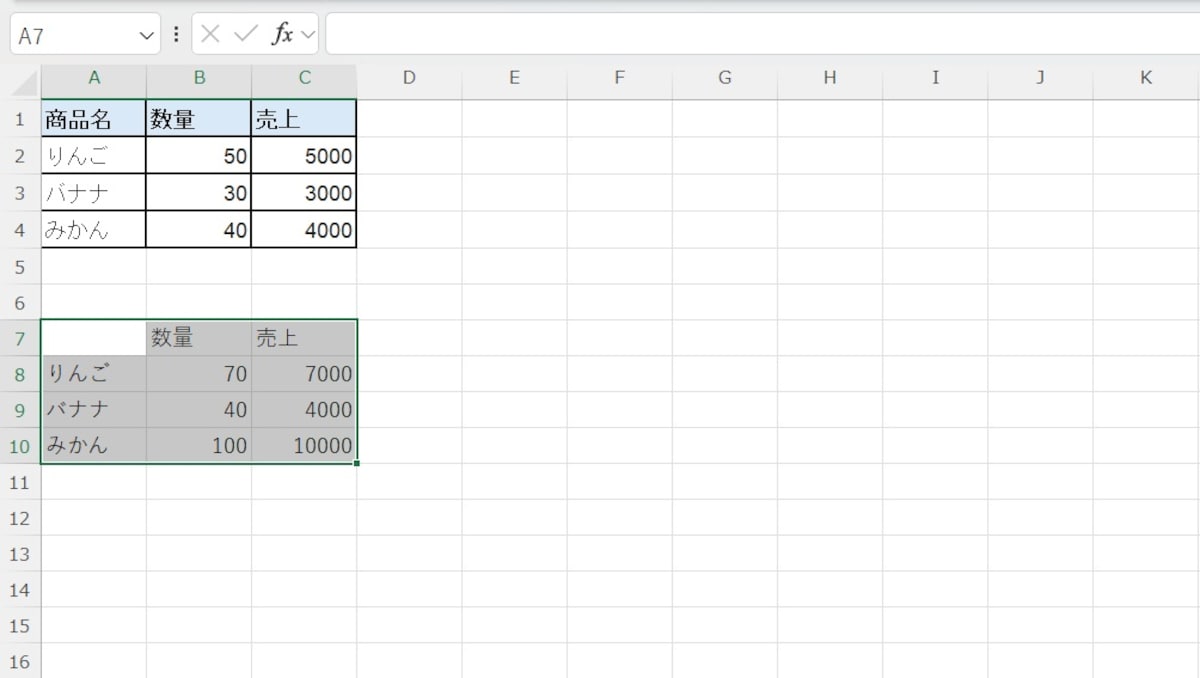
Task: Click inside the Name Box
Action: [70, 33]
